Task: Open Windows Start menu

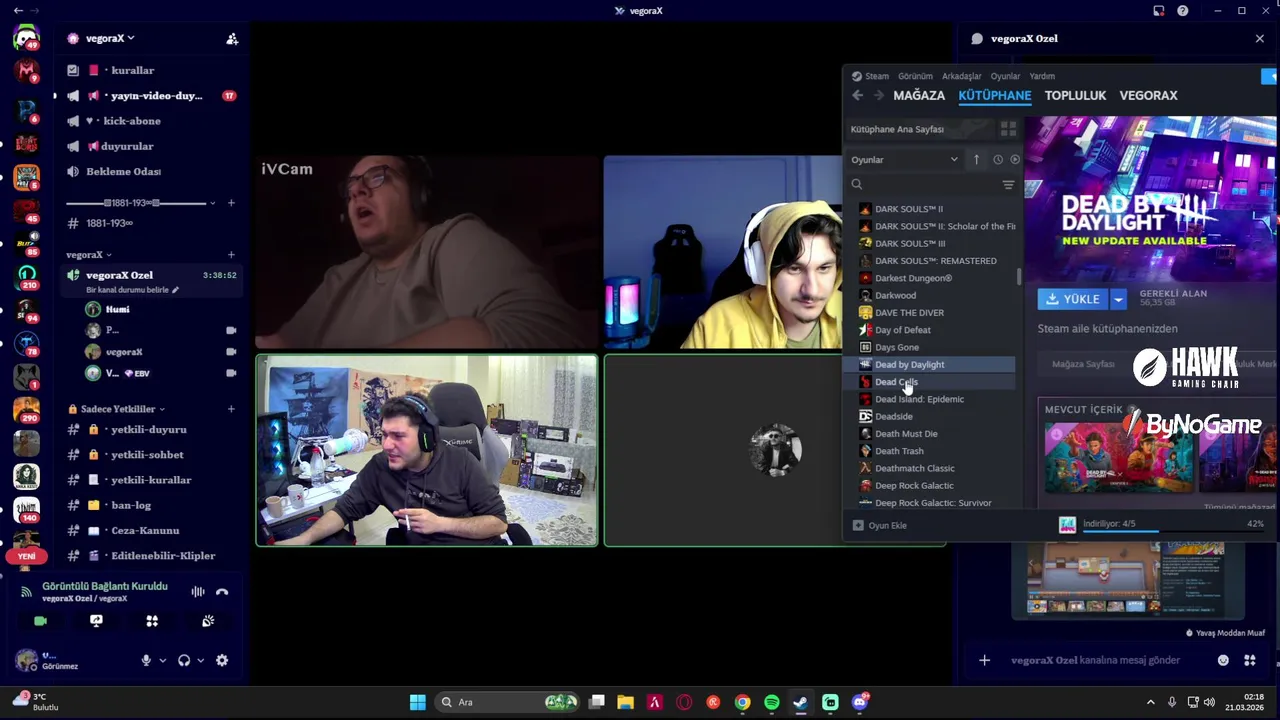Action: [418, 702]
